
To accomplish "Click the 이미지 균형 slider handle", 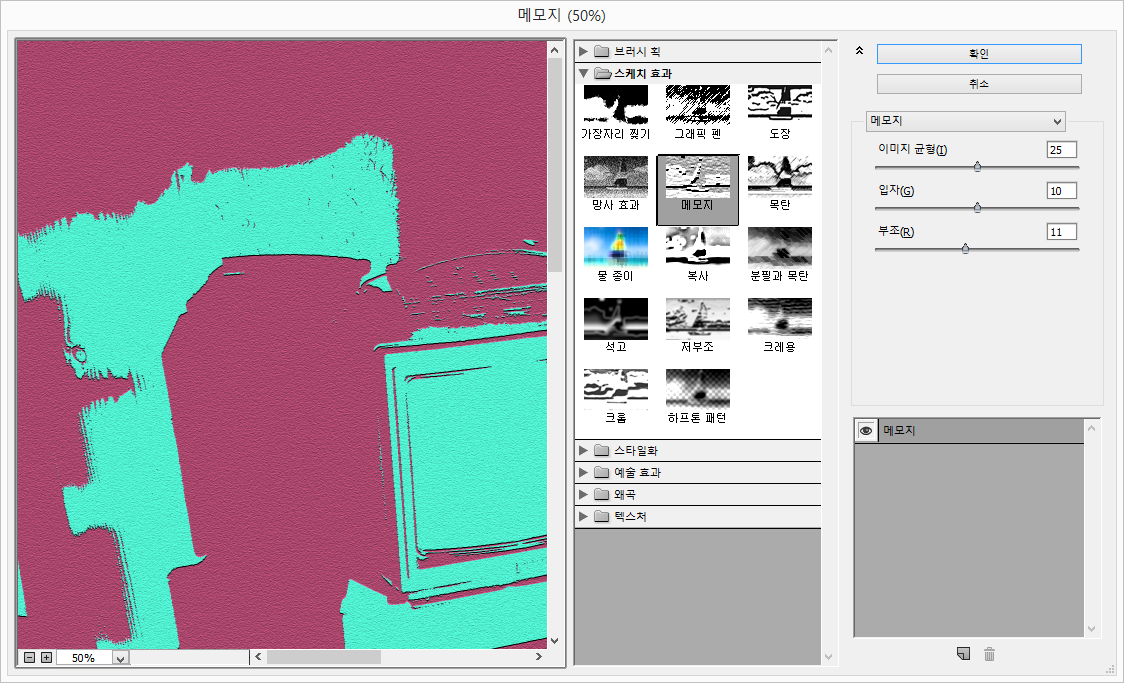I will tap(977, 167).
